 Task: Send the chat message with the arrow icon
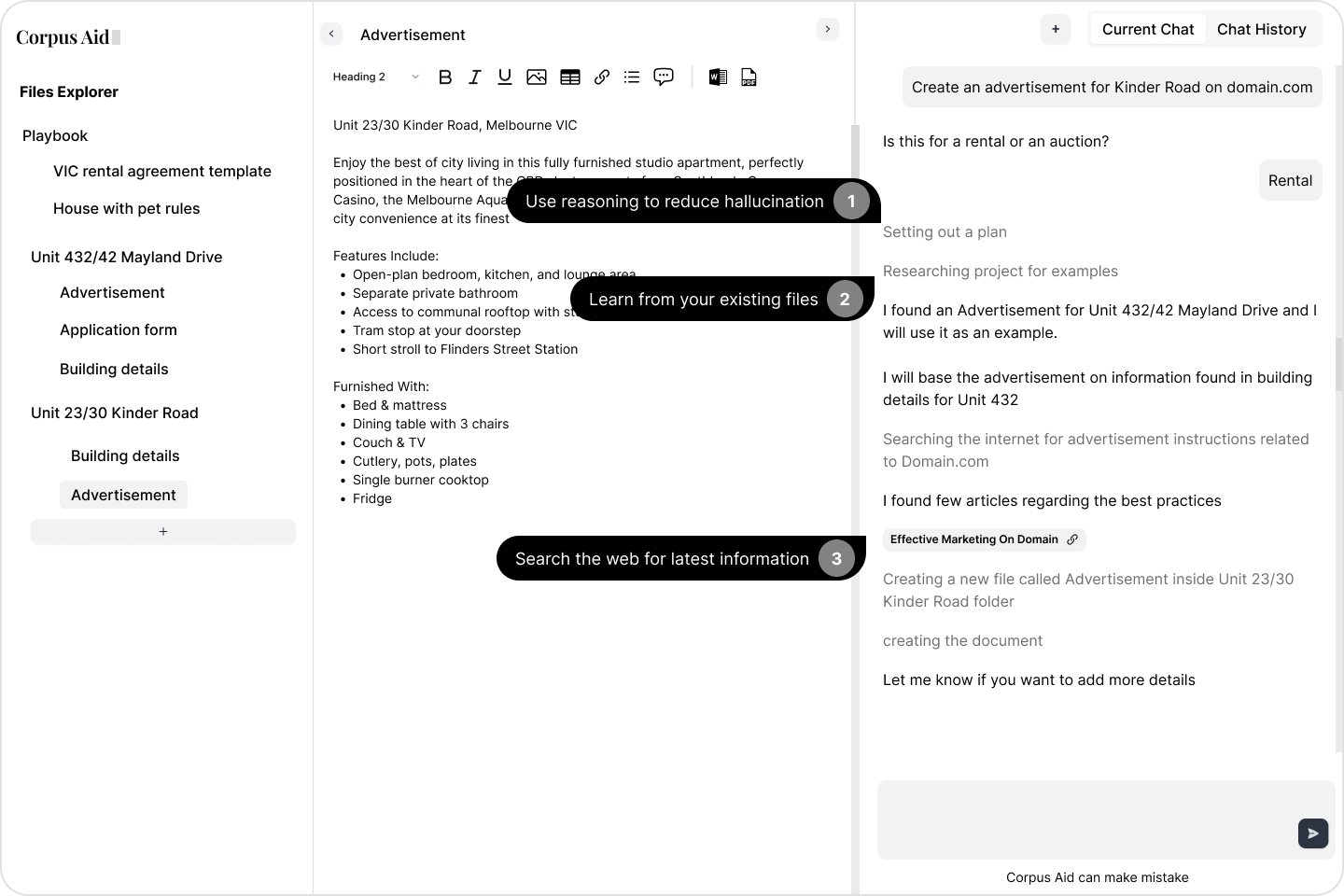(1312, 833)
